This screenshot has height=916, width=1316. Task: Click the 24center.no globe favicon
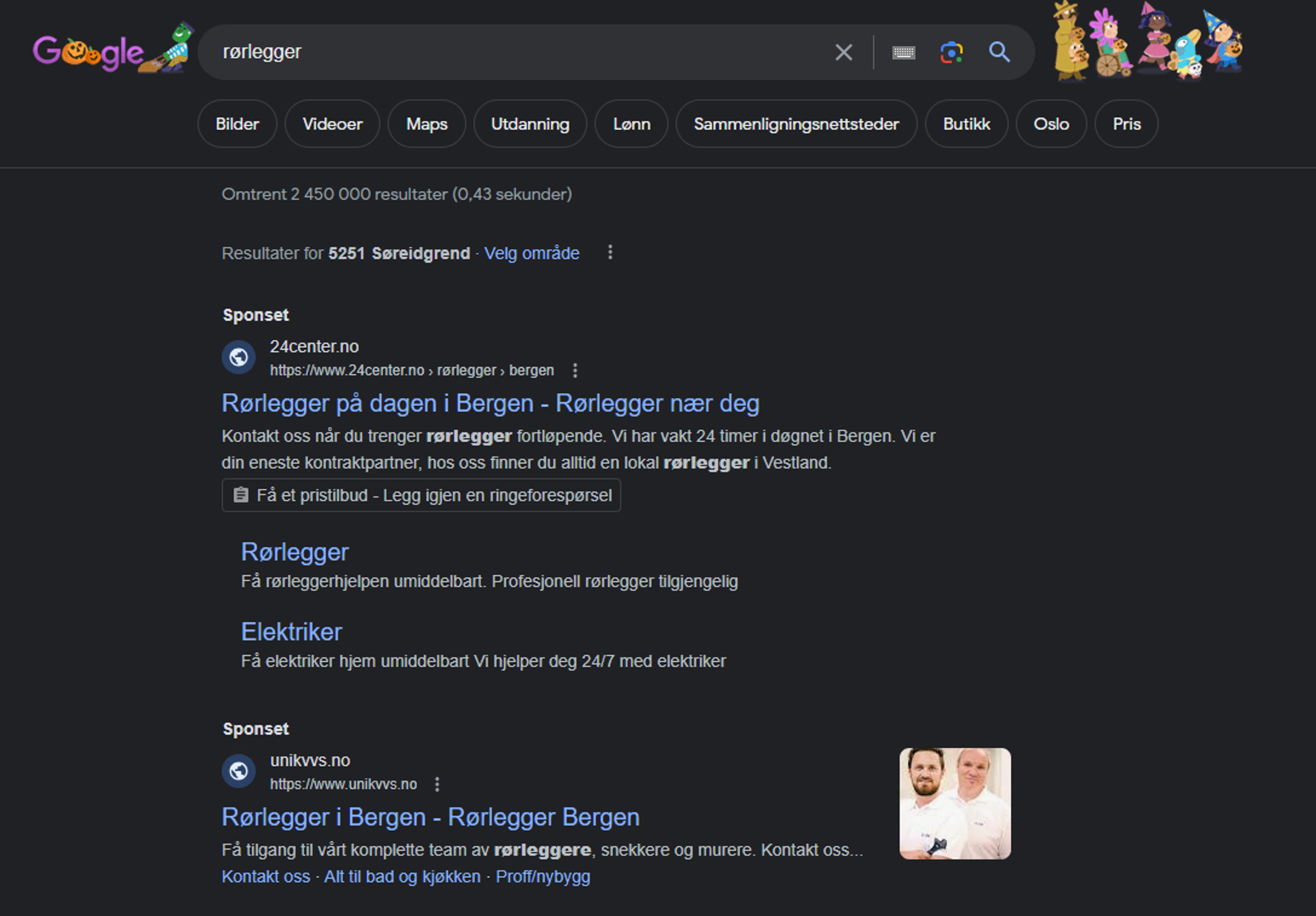pos(239,358)
